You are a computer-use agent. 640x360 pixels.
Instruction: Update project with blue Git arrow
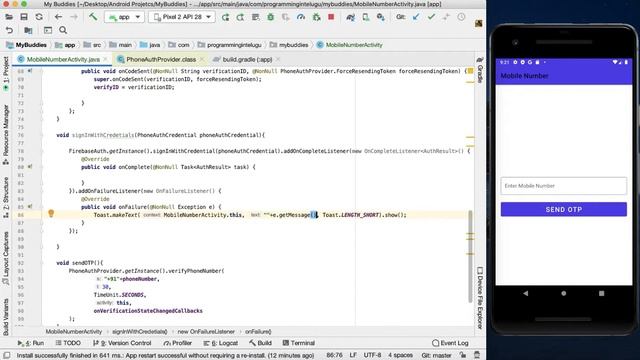(416, 17)
